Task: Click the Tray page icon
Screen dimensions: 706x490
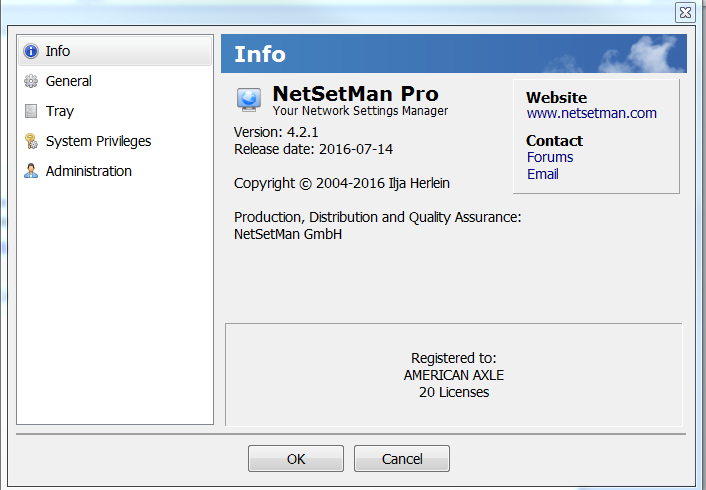Action: pos(31,111)
